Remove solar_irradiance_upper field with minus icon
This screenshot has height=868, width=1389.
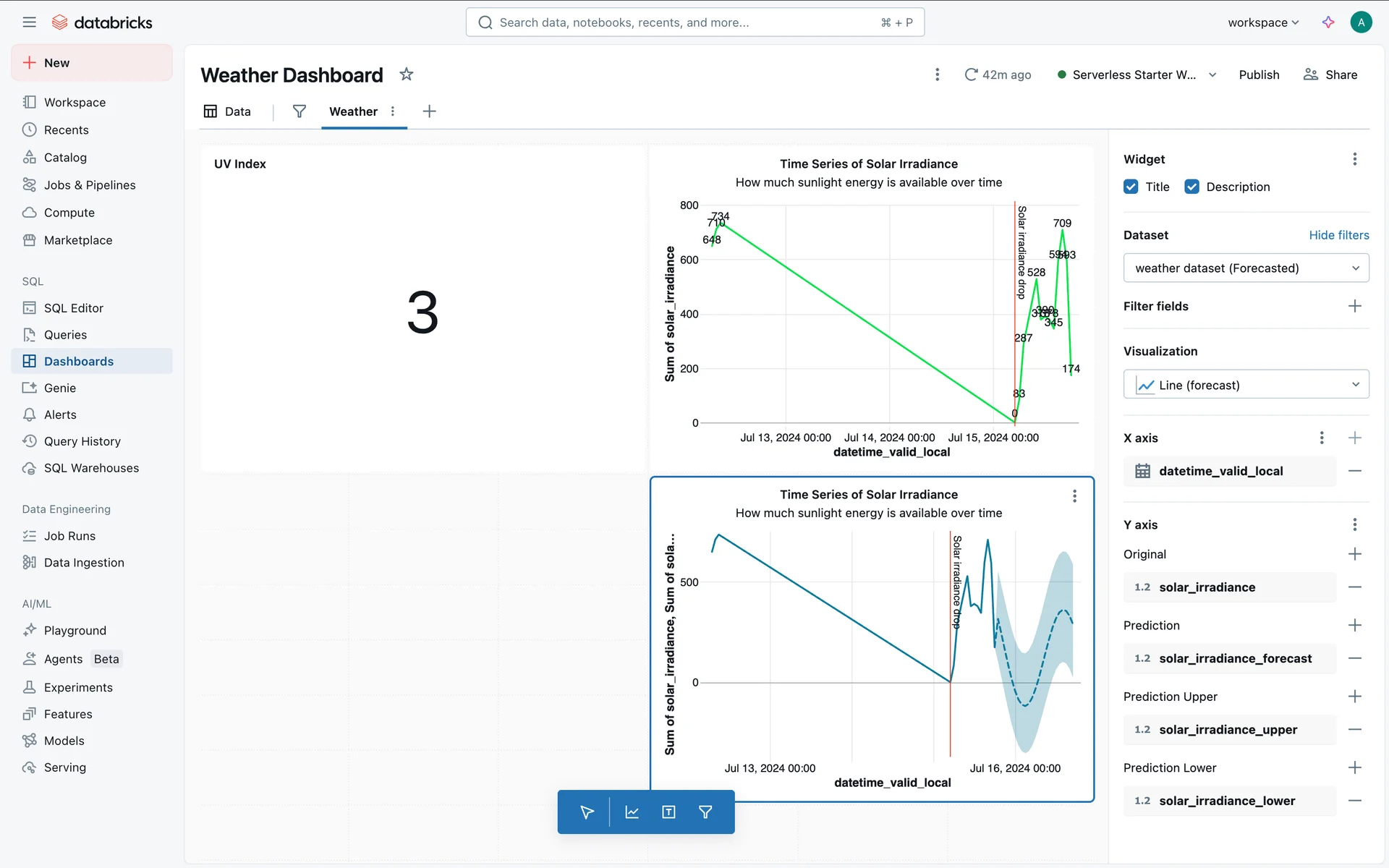[x=1355, y=730]
